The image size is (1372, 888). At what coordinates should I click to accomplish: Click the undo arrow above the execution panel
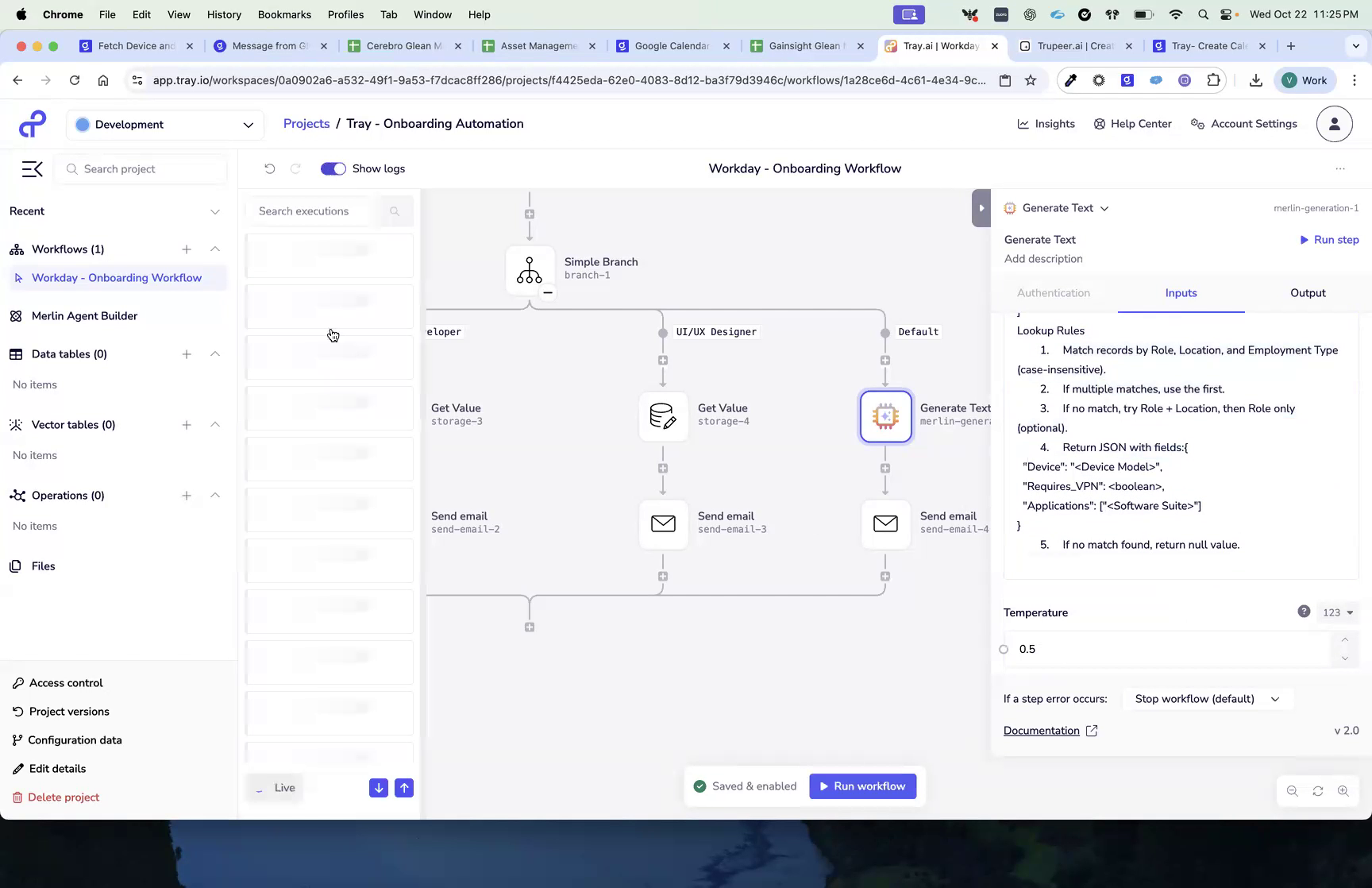pyautogui.click(x=270, y=168)
